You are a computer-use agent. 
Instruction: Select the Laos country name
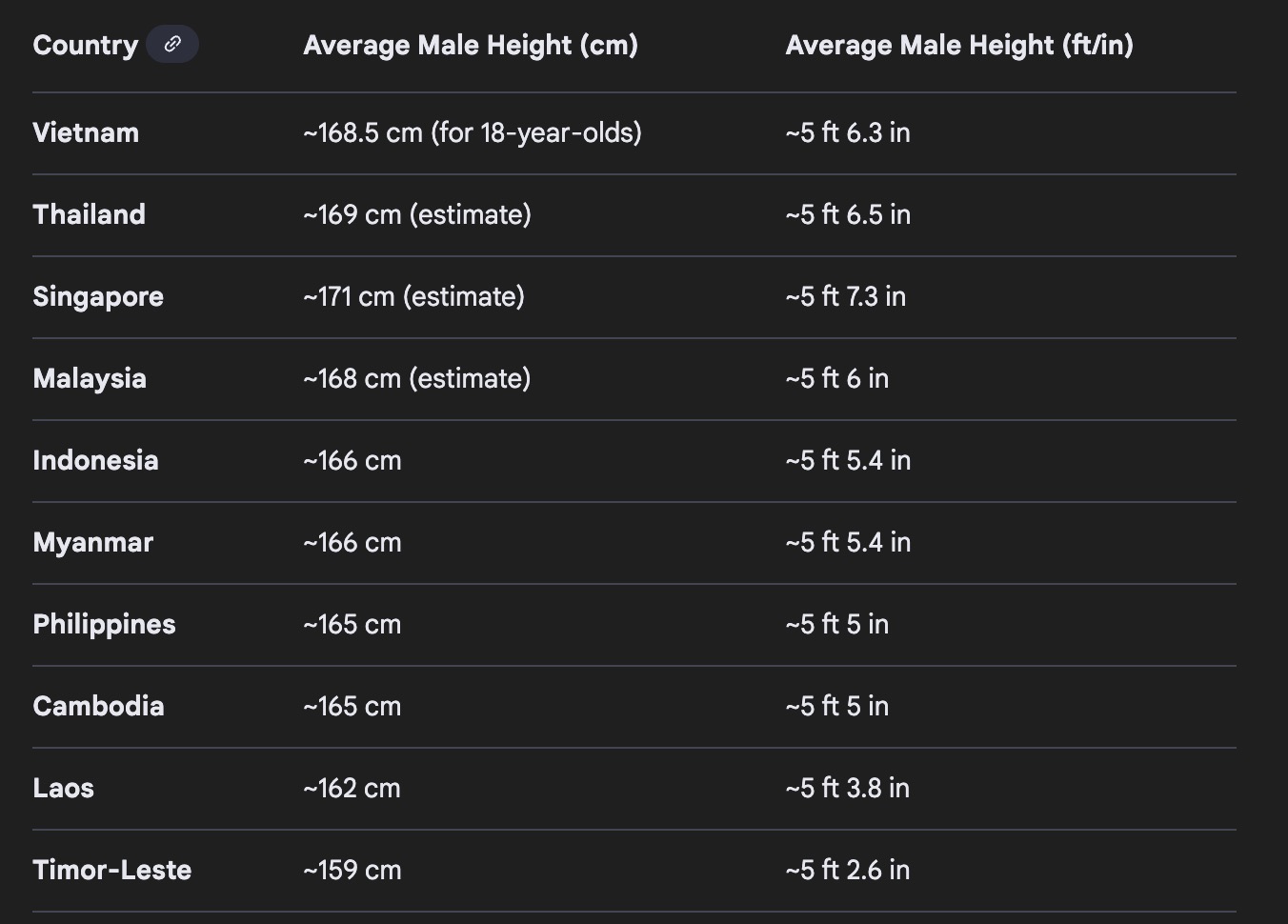[x=64, y=788]
